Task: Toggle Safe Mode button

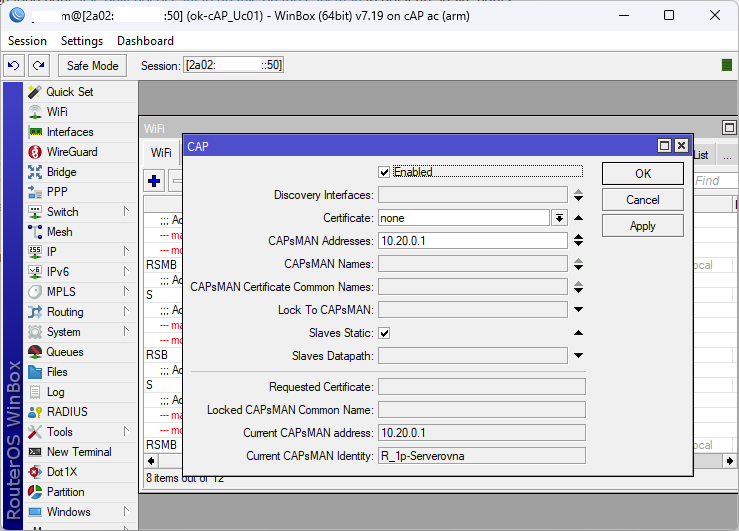Action: click(92, 65)
